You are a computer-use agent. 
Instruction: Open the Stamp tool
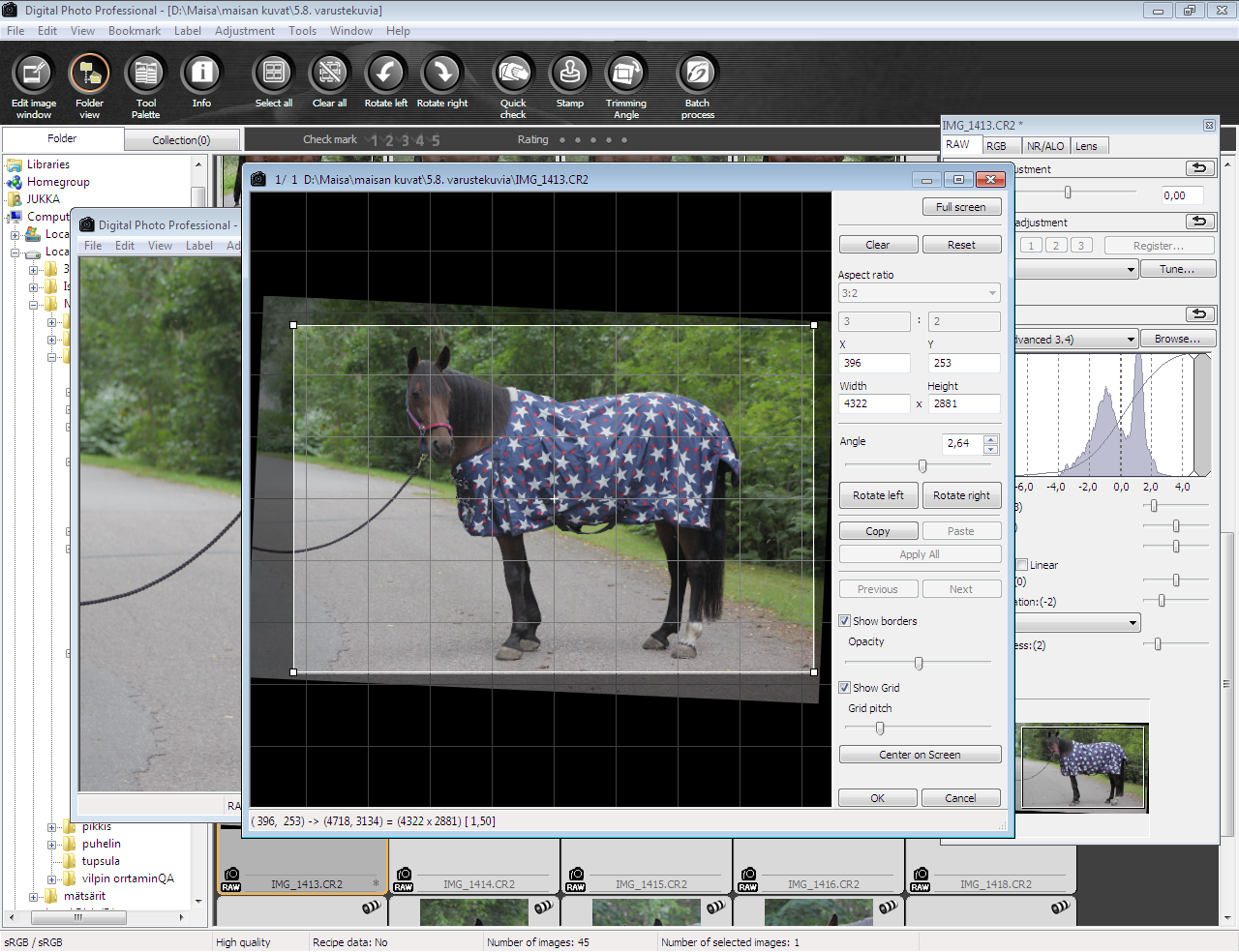[x=569, y=74]
